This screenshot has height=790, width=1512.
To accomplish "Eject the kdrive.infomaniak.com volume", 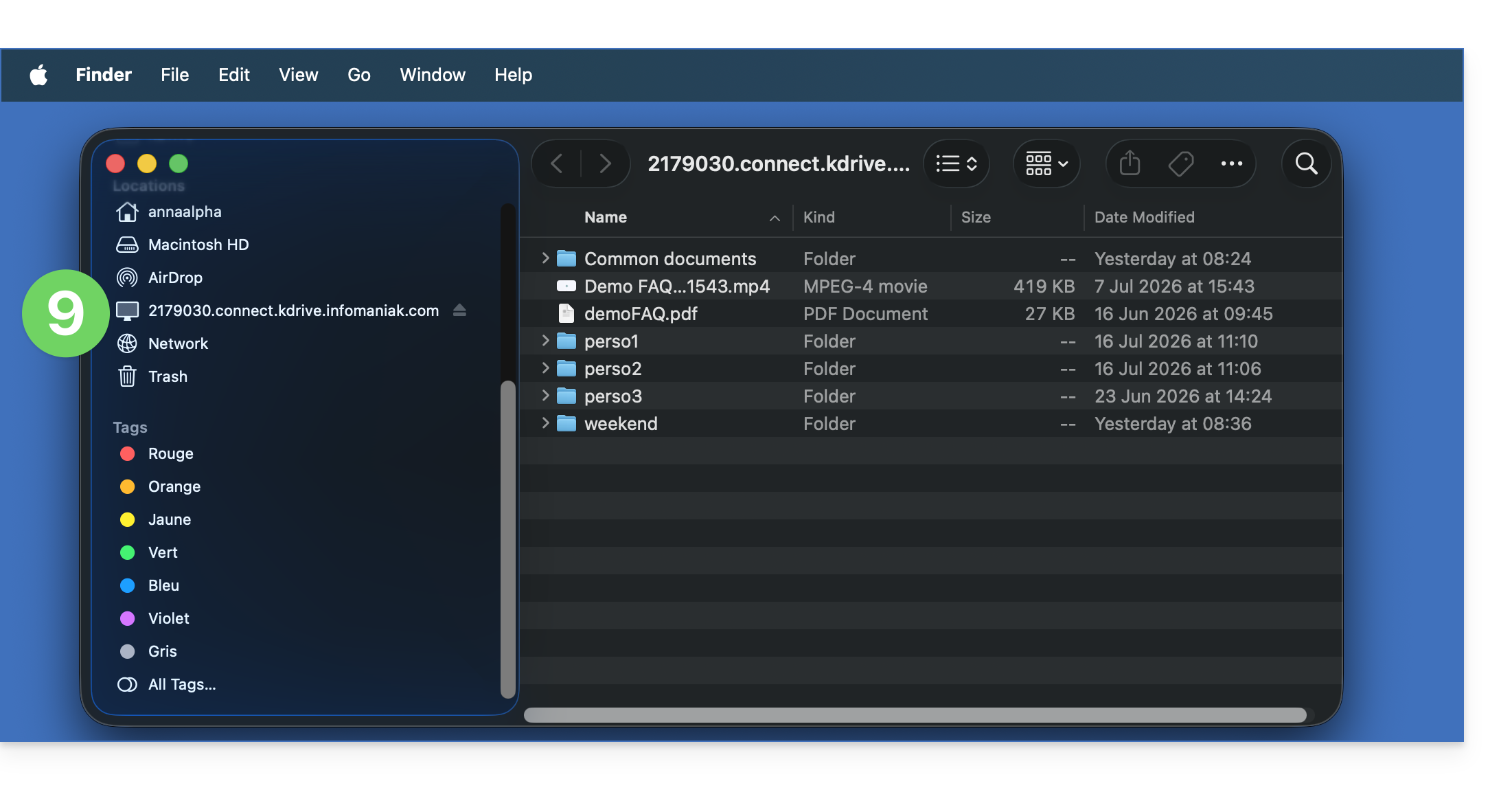I will [x=459, y=311].
